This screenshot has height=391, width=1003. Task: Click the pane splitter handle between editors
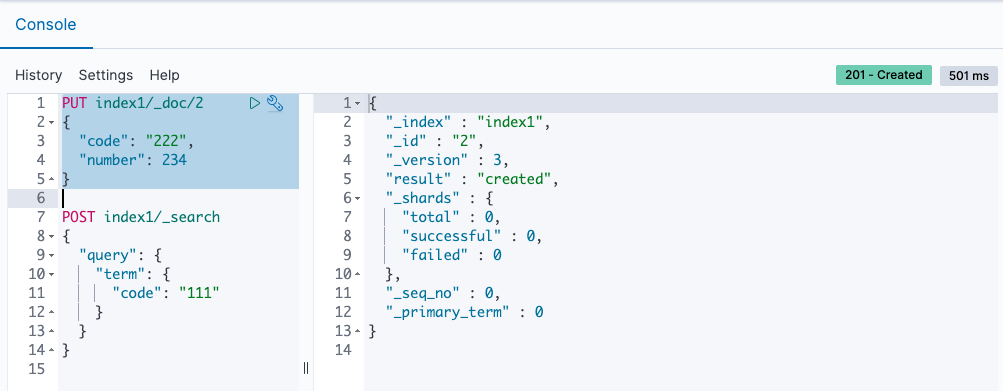[x=306, y=367]
